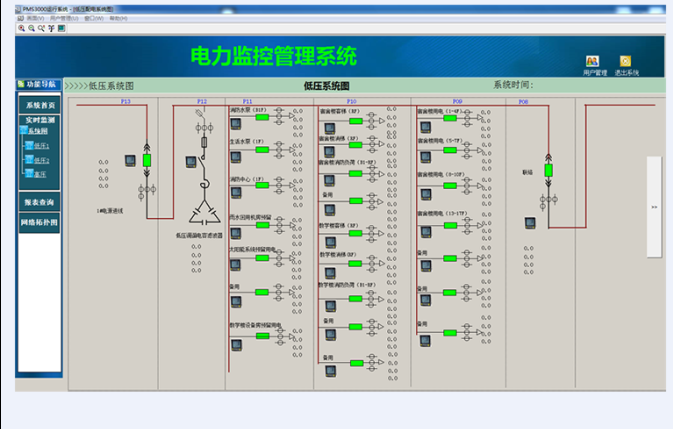This screenshot has height=429, width=673.
Task: Click the zoom in magnifier toolbar icon
Action: 21,28
